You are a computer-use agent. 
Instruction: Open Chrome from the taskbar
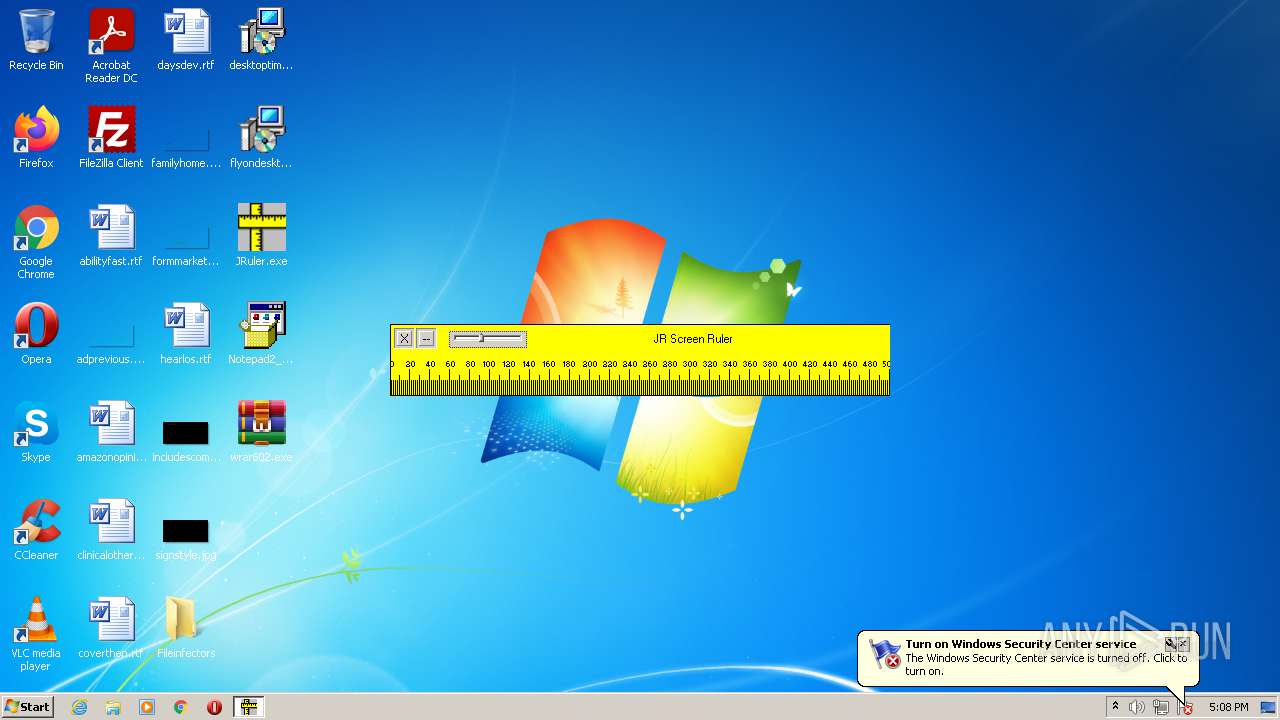[x=181, y=707]
